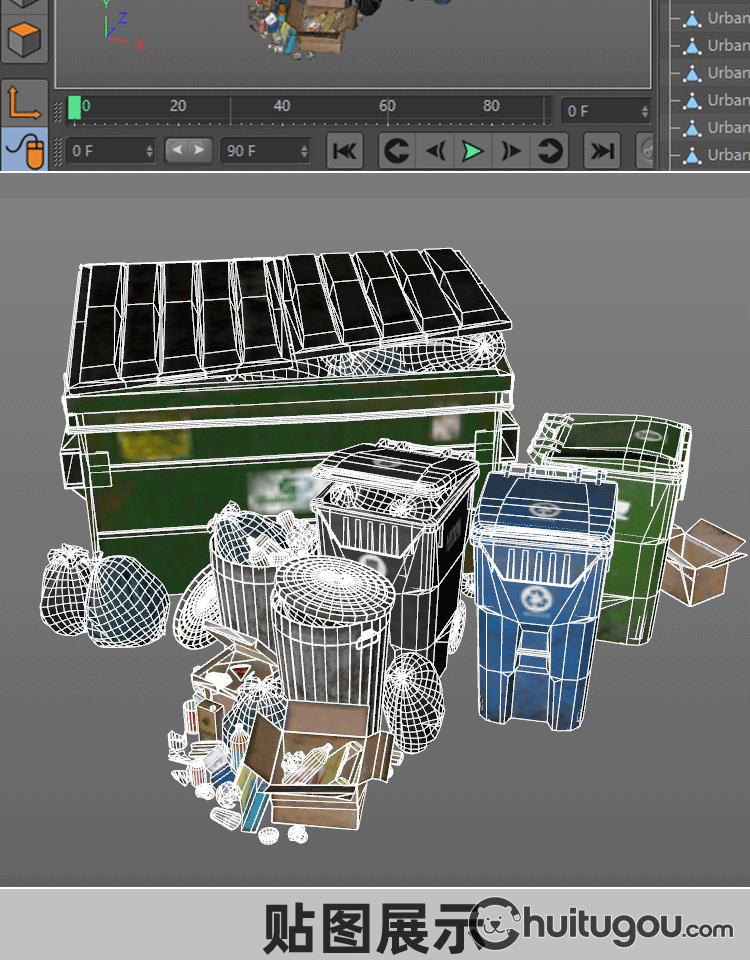This screenshot has width=750, height=960.
Task: Click frame 40 on the timeline ruler
Action: pos(282,110)
